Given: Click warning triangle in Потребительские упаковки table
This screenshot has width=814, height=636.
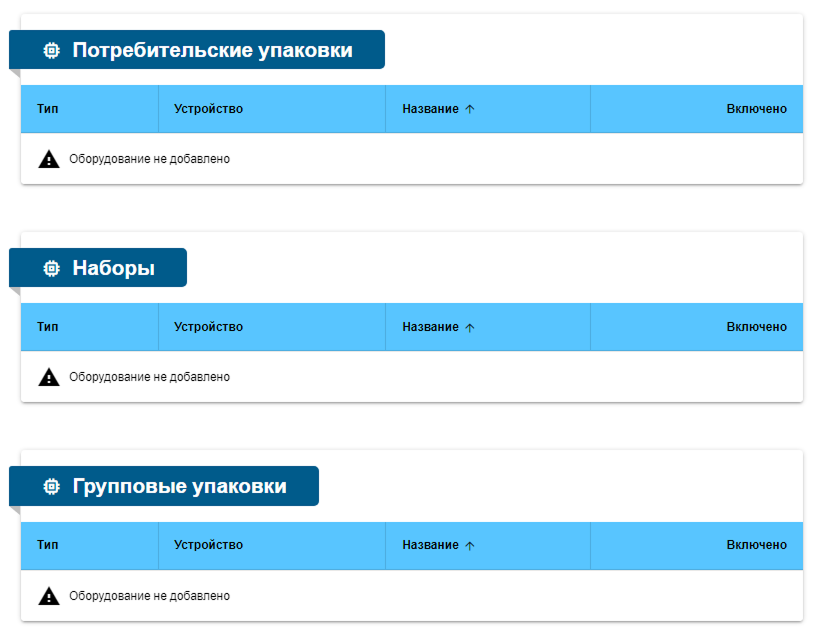Looking at the screenshot, I should 49,159.
